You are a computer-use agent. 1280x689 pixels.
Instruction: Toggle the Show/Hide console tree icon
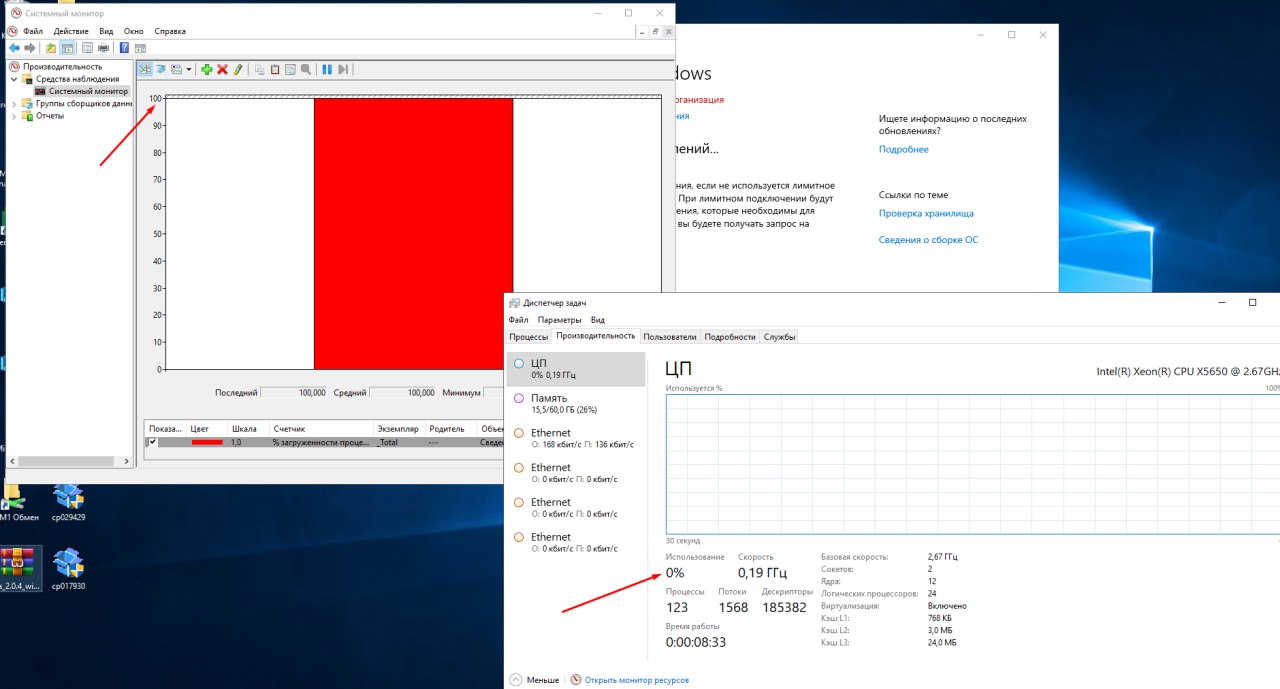coord(67,48)
